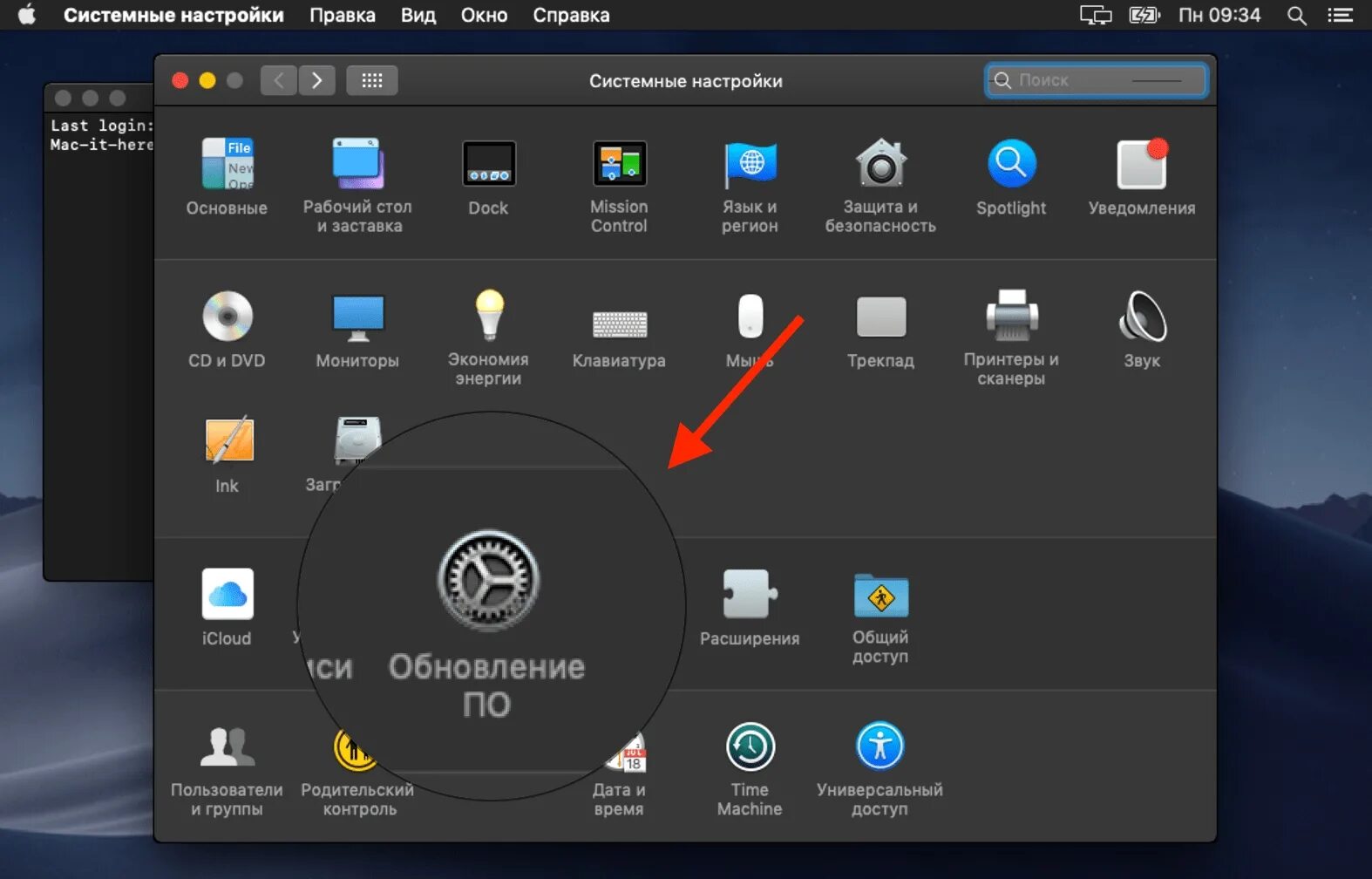Open Защита и безопасность pane
Image resolution: width=1372 pixels, height=879 pixels.
click(880, 185)
